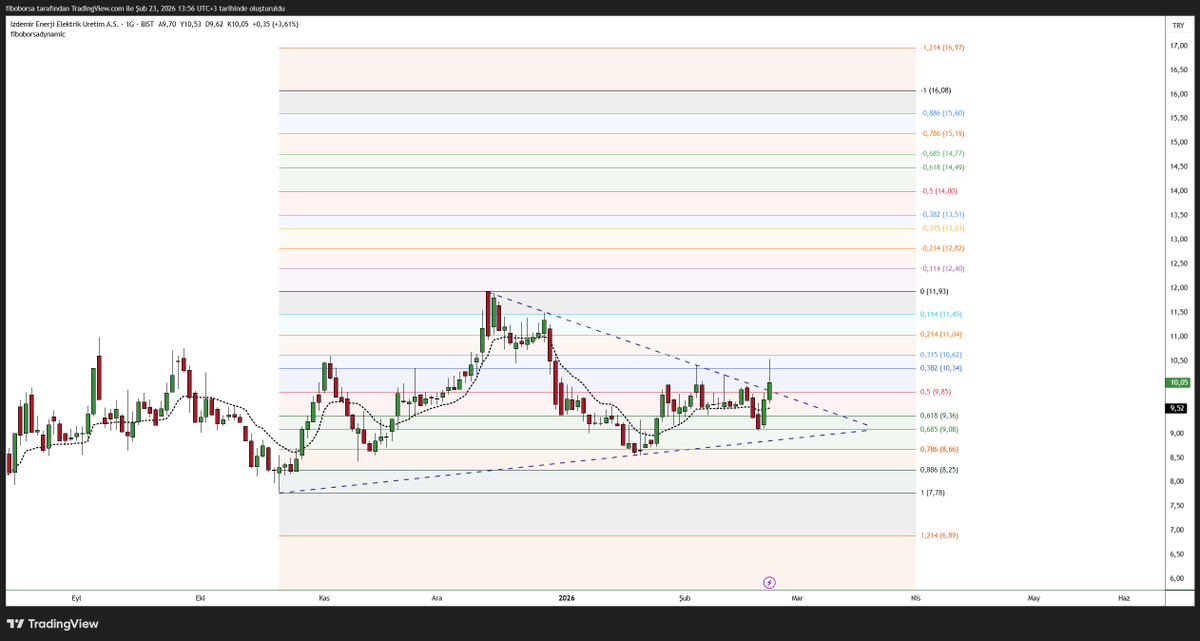
Task: Click the Eki month label on time axis
Action: (200, 598)
